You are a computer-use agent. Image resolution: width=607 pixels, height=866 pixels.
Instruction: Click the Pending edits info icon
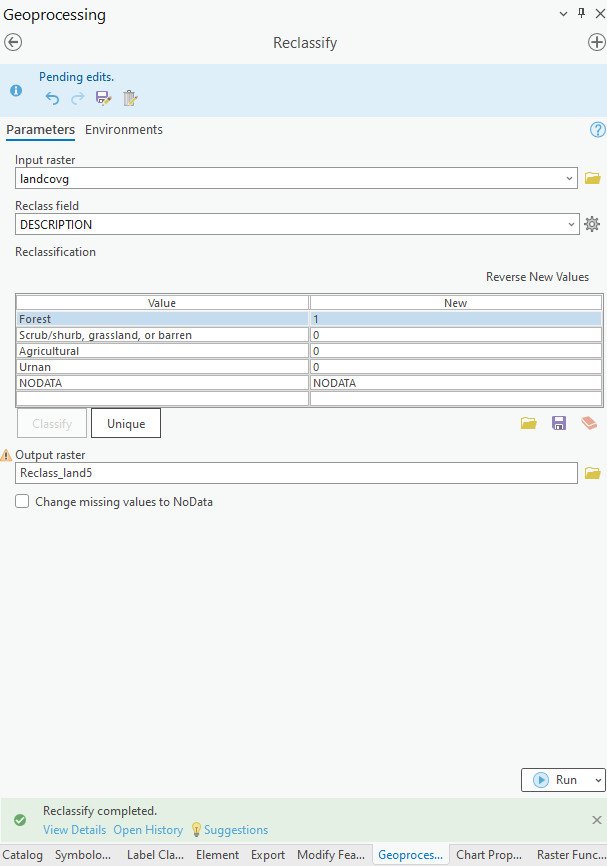16,90
